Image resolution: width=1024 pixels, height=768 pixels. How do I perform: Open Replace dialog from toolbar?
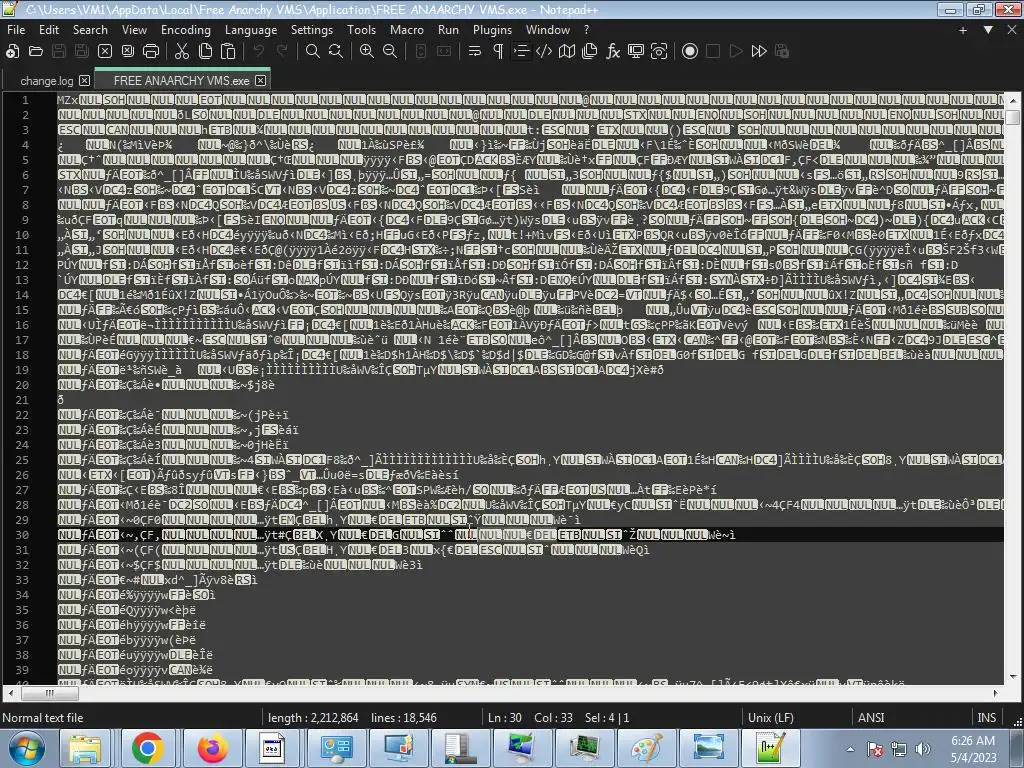tap(336, 52)
